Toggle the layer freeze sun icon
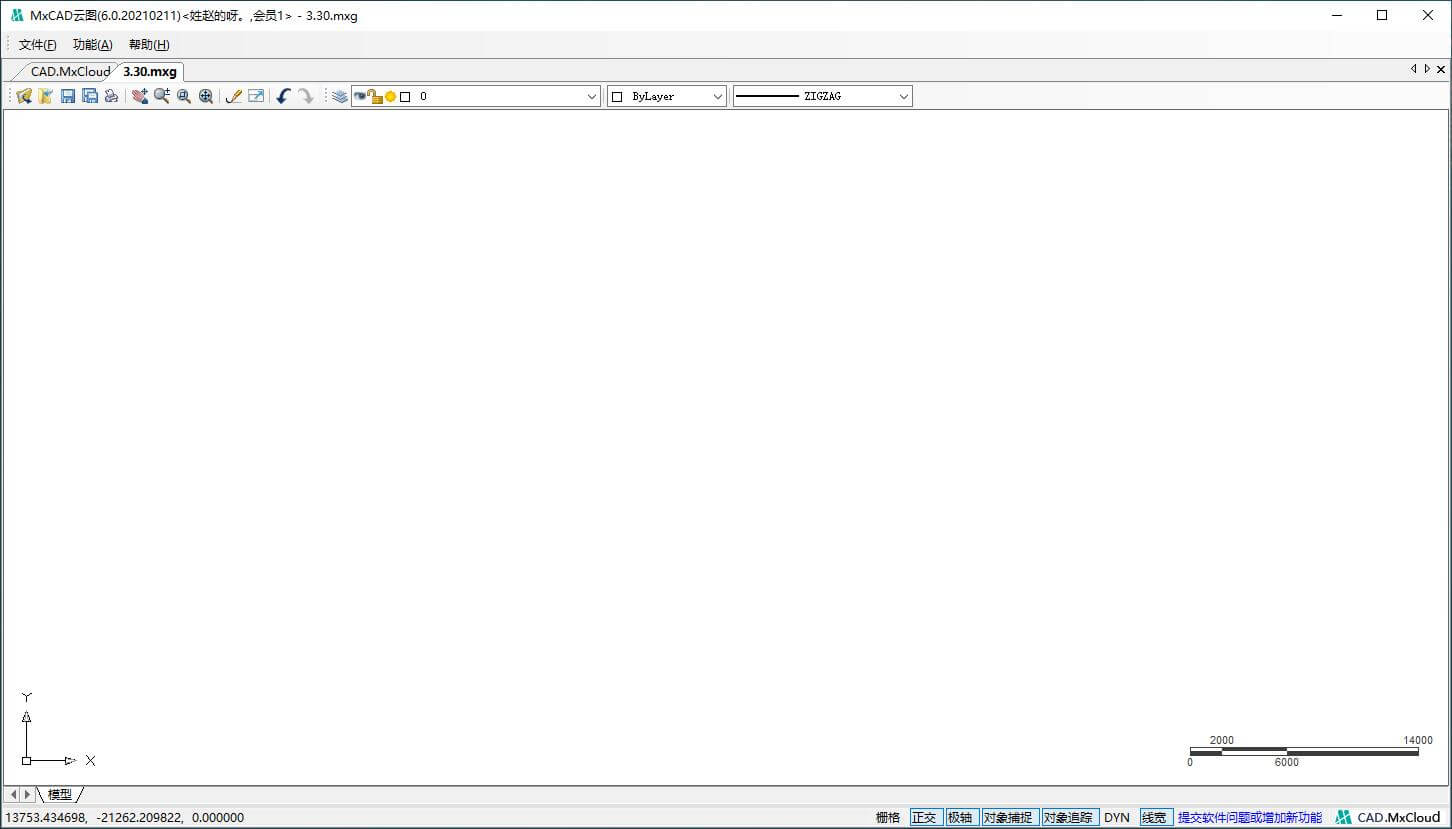Screen dimensions: 1452x829 coord(390,97)
